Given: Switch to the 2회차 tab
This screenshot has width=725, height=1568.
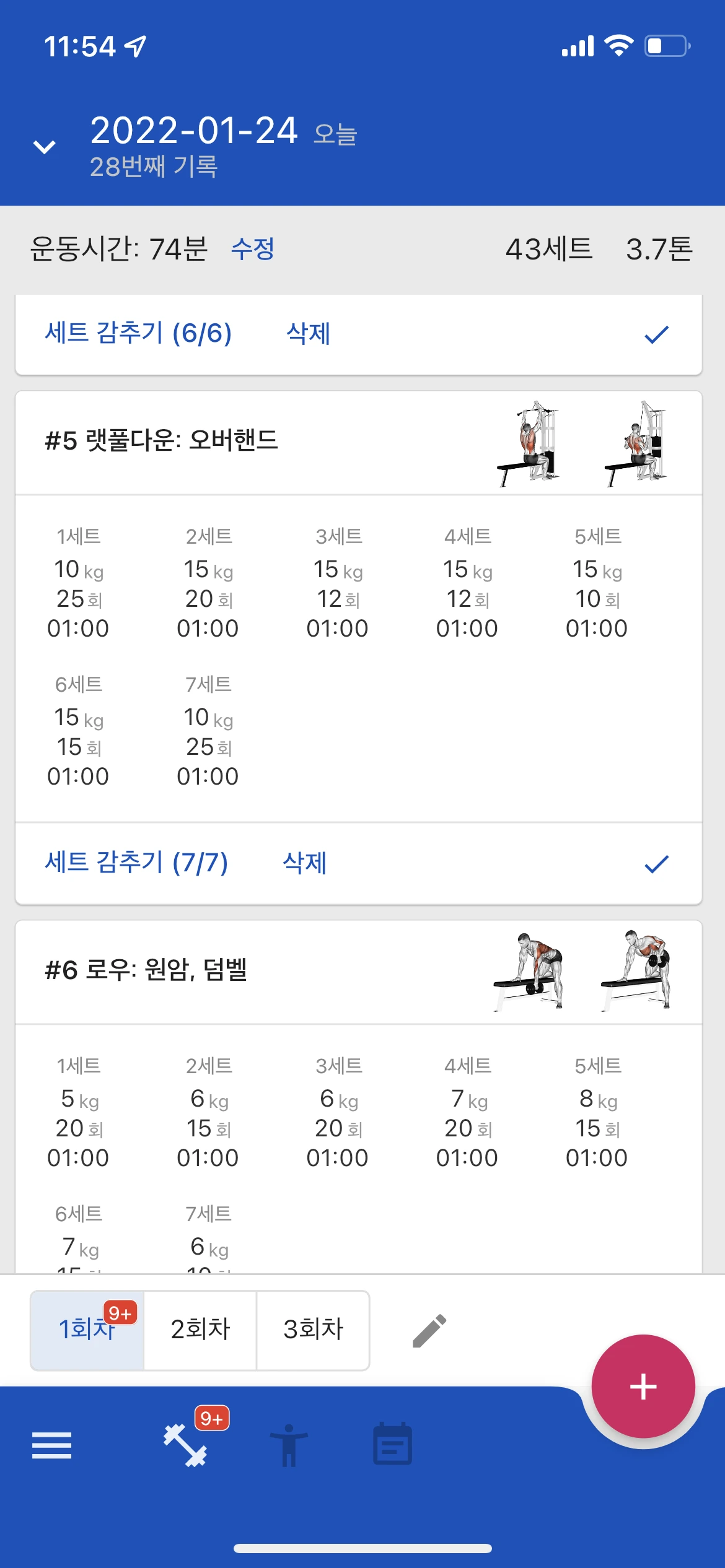Looking at the screenshot, I should tap(200, 1330).
